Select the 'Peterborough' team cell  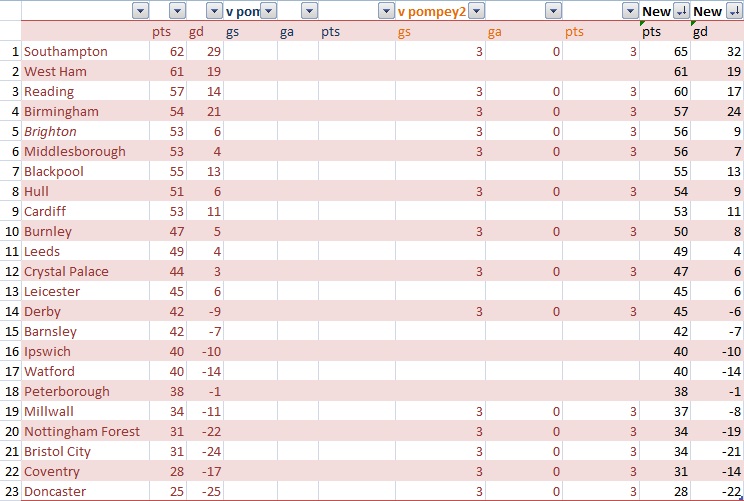(x=85, y=391)
